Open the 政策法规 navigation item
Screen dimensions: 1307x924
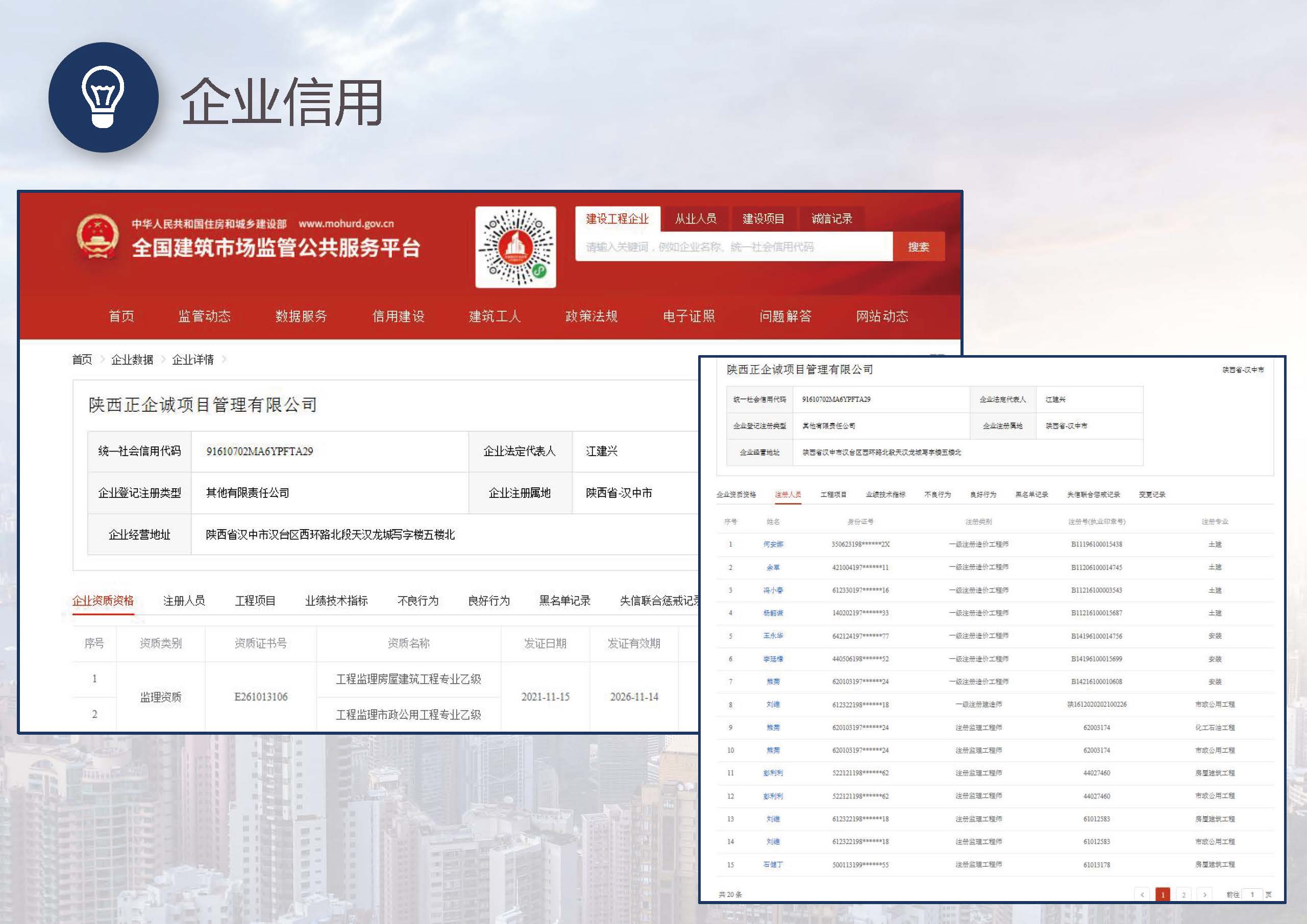pyautogui.click(x=591, y=316)
